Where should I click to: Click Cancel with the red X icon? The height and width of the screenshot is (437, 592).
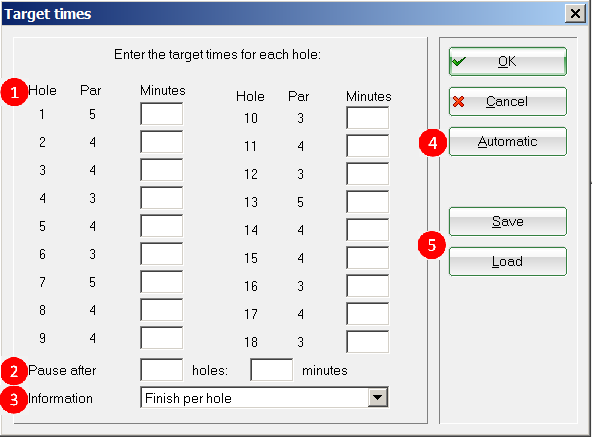(507, 102)
